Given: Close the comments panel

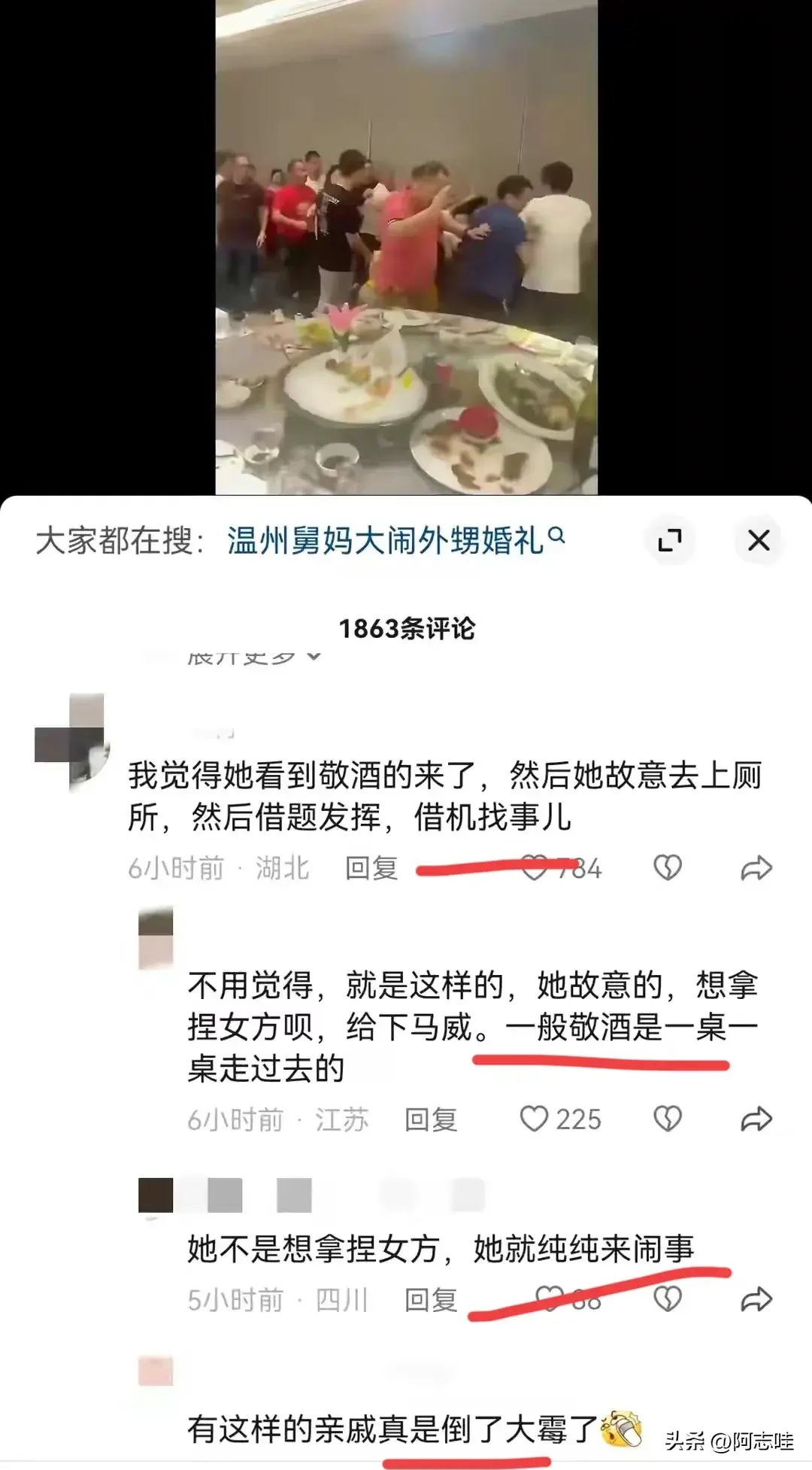Looking at the screenshot, I should [x=759, y=540].
